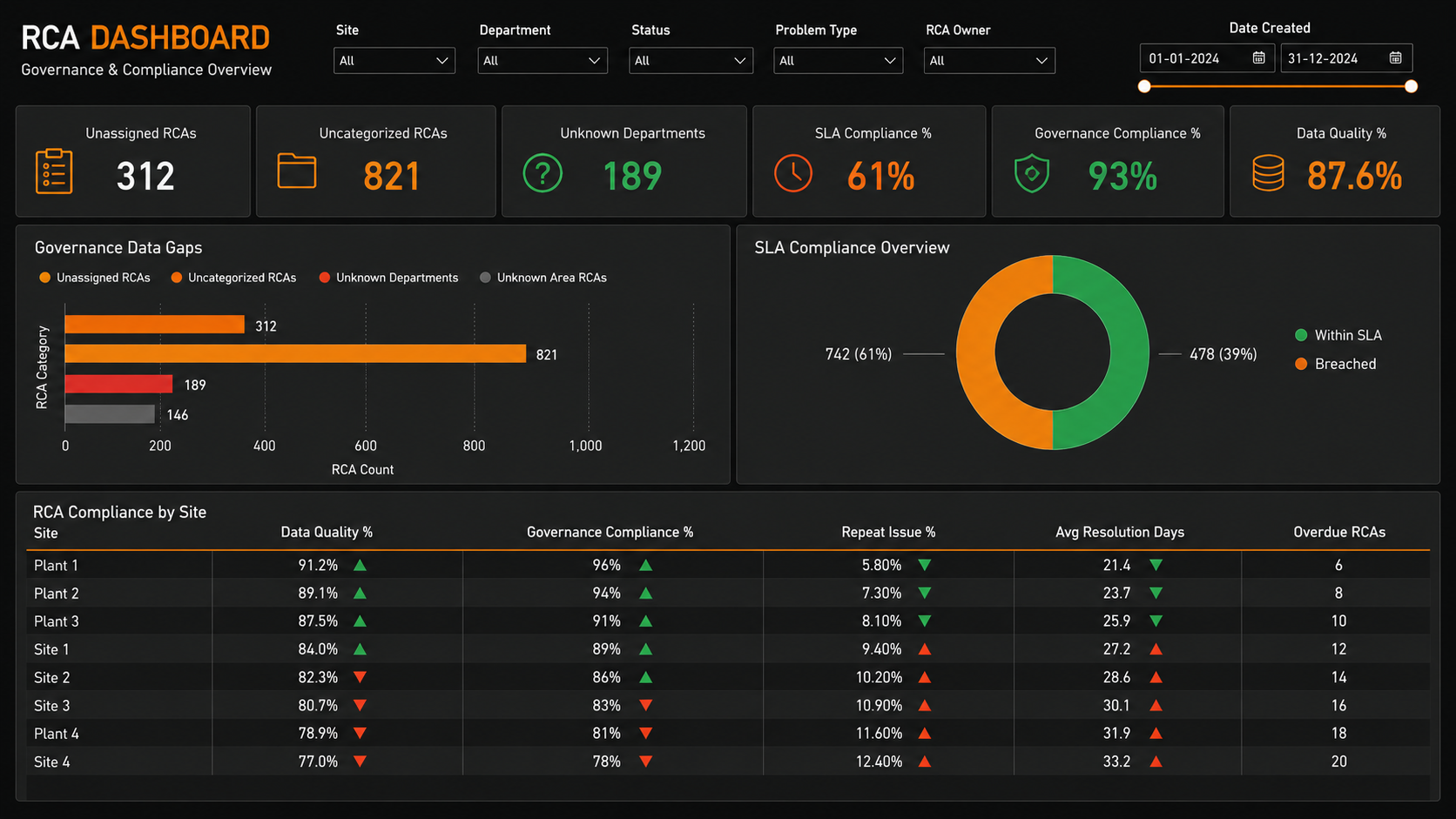Click the end date field 31-12-2024

(x=1346, y=58)
